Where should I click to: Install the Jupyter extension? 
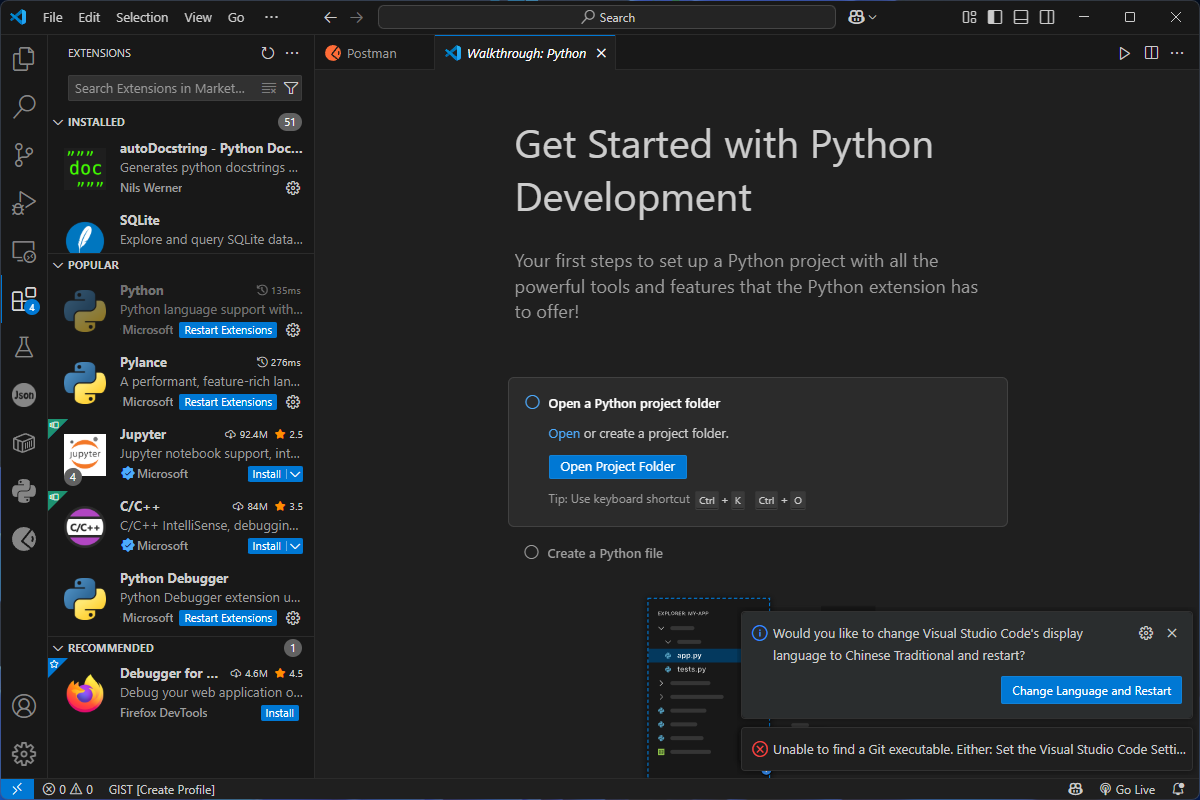266,474
